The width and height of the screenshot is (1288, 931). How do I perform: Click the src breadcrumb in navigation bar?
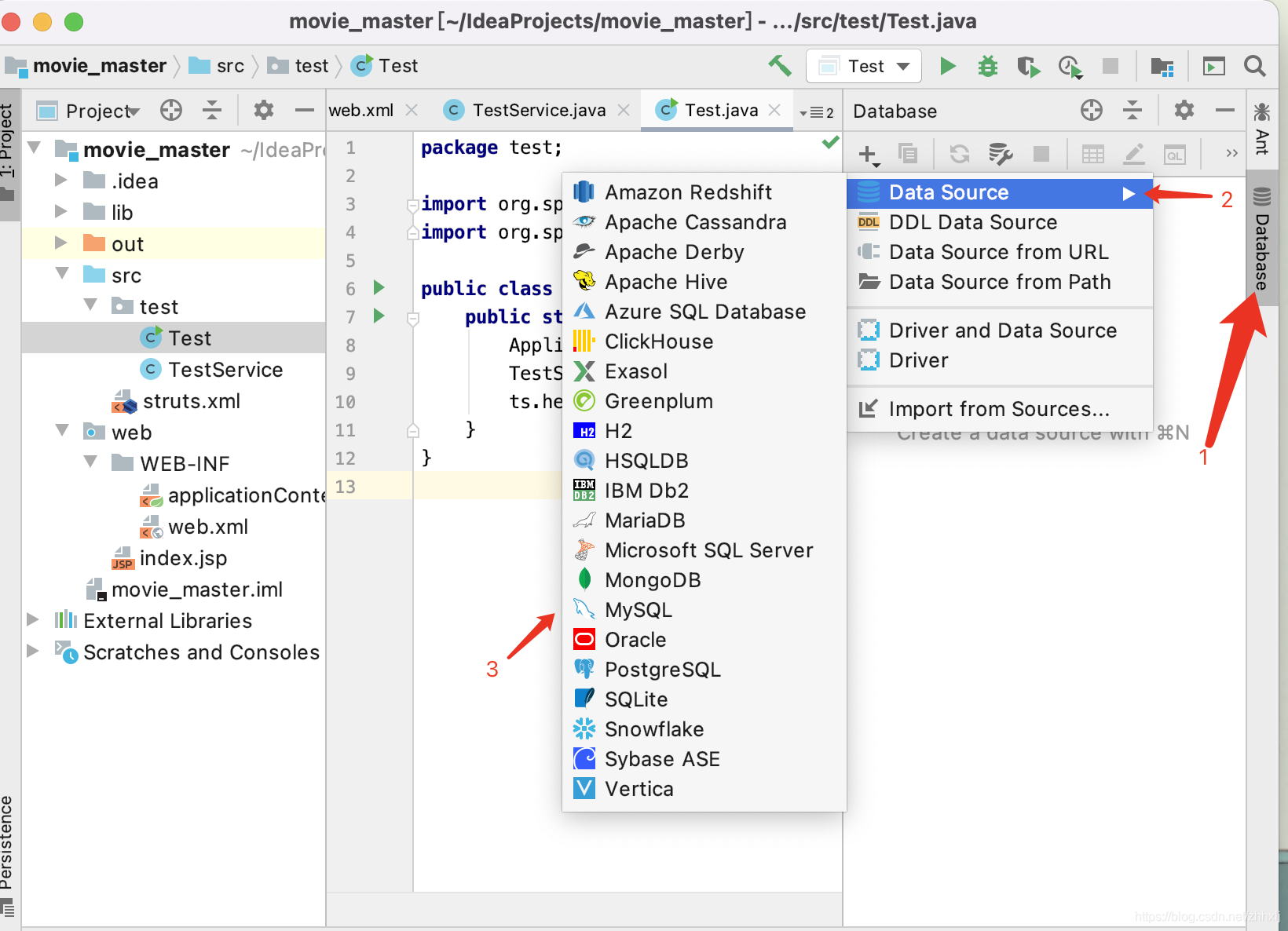[218, 66]
